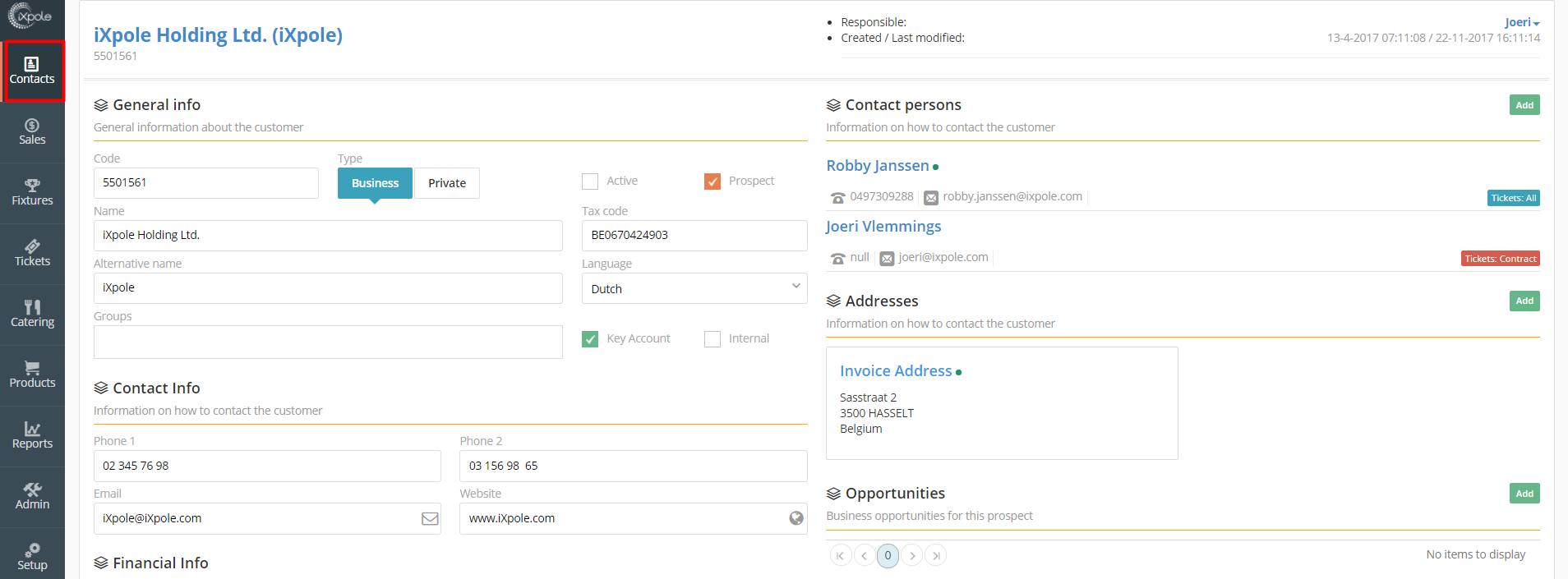Go to the Sales sidebar item
The height and width of the screenshot is (579, 1568).
(x=32, y=132)
